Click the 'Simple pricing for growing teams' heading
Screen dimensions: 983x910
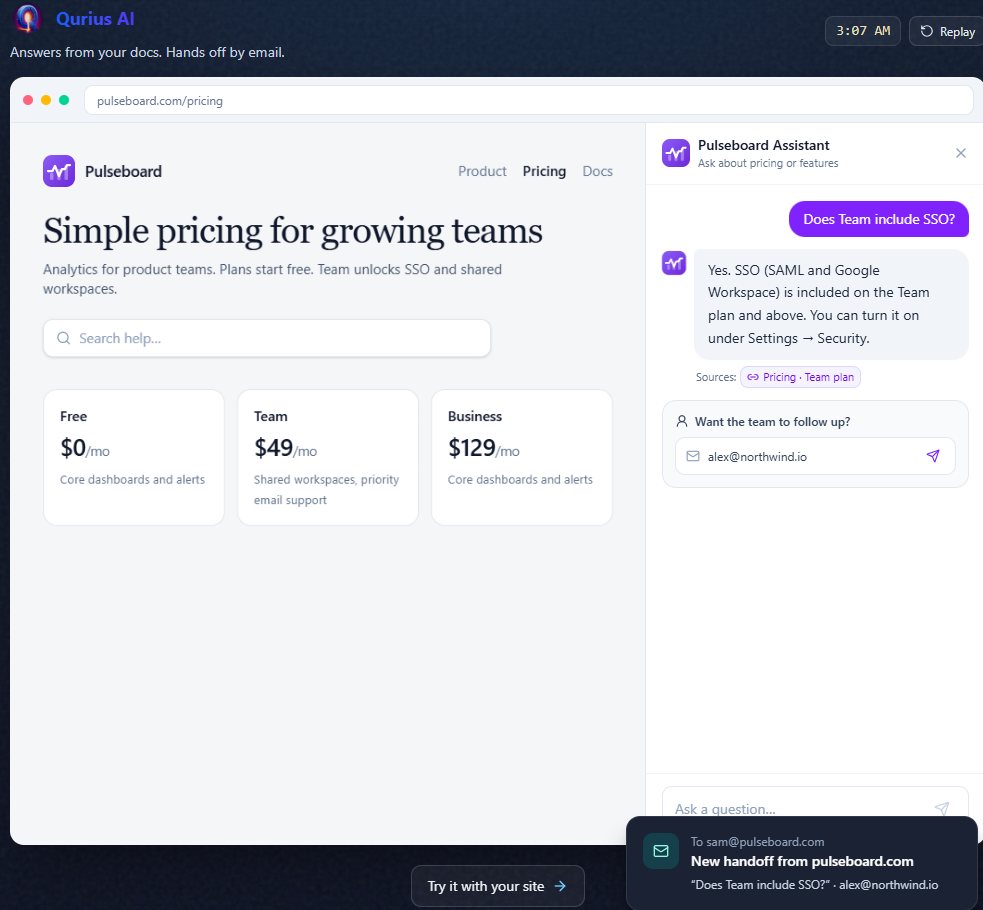pyautogui.click(x=293, y=231)
